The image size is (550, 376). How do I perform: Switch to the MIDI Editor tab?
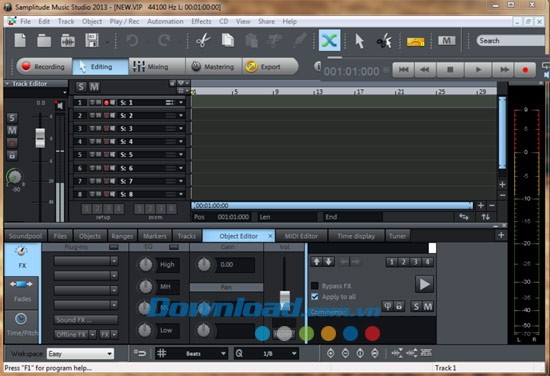pyautogui.click(x=301, y=236)
